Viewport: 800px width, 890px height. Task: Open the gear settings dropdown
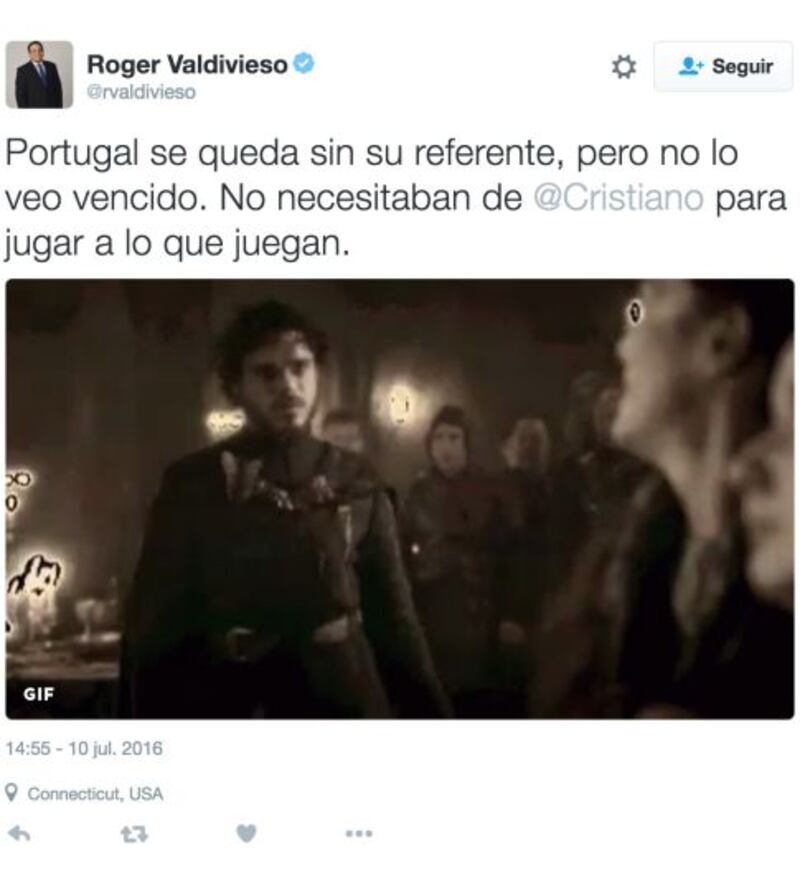[x=623, y=67]
